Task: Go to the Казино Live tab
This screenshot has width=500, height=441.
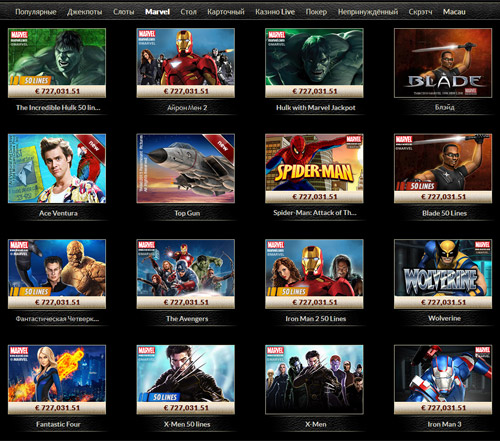Action: pyautogui.click(x=275, y=12)
